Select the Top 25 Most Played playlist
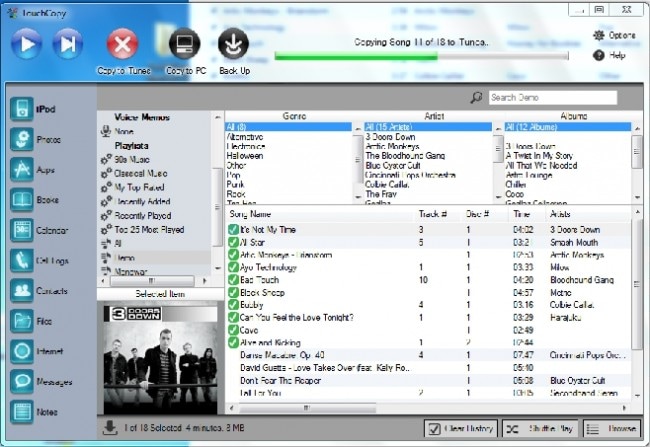 point(149,230)
